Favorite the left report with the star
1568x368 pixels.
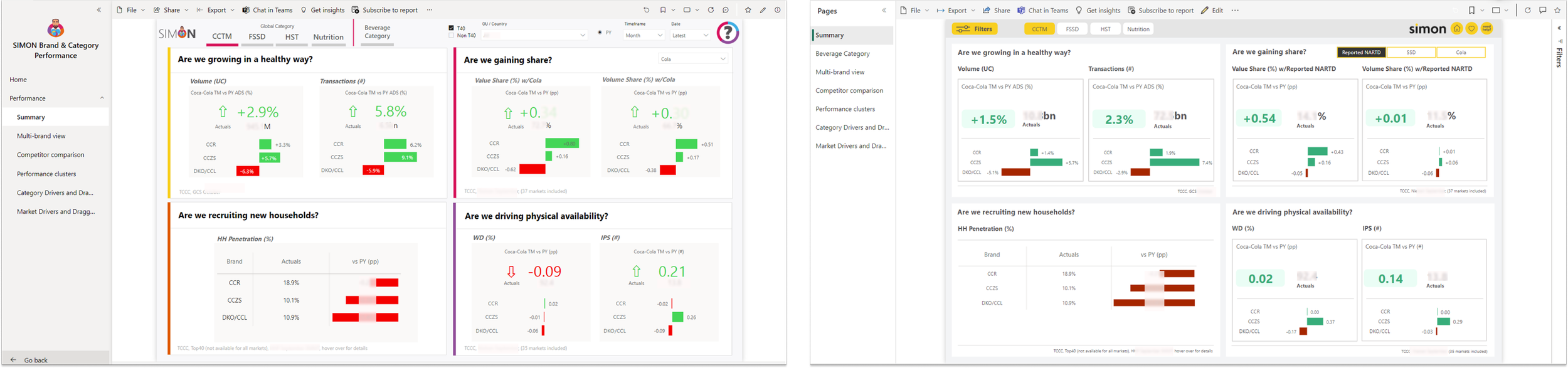pos(748,10)
